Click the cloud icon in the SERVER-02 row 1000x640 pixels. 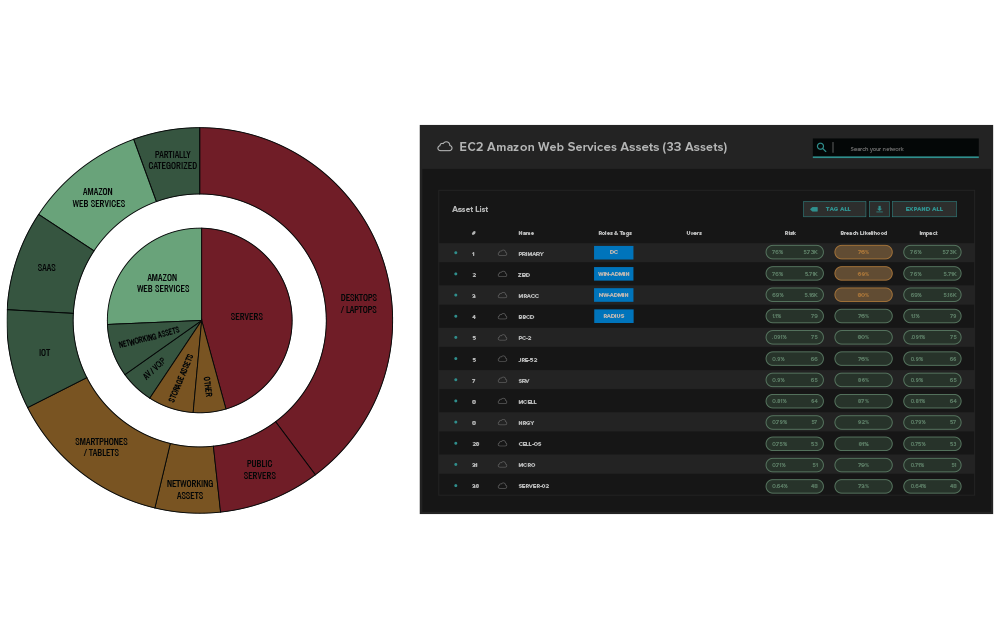click(503, 485)
